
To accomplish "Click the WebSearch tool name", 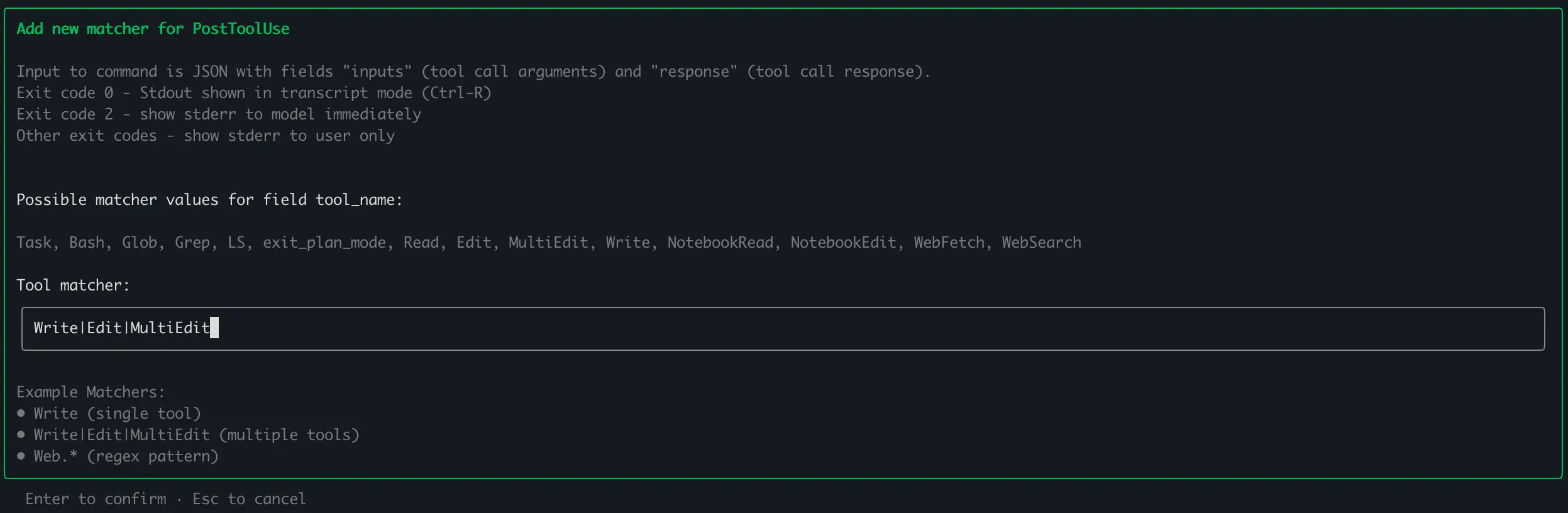I will (x=1041, y=243).
